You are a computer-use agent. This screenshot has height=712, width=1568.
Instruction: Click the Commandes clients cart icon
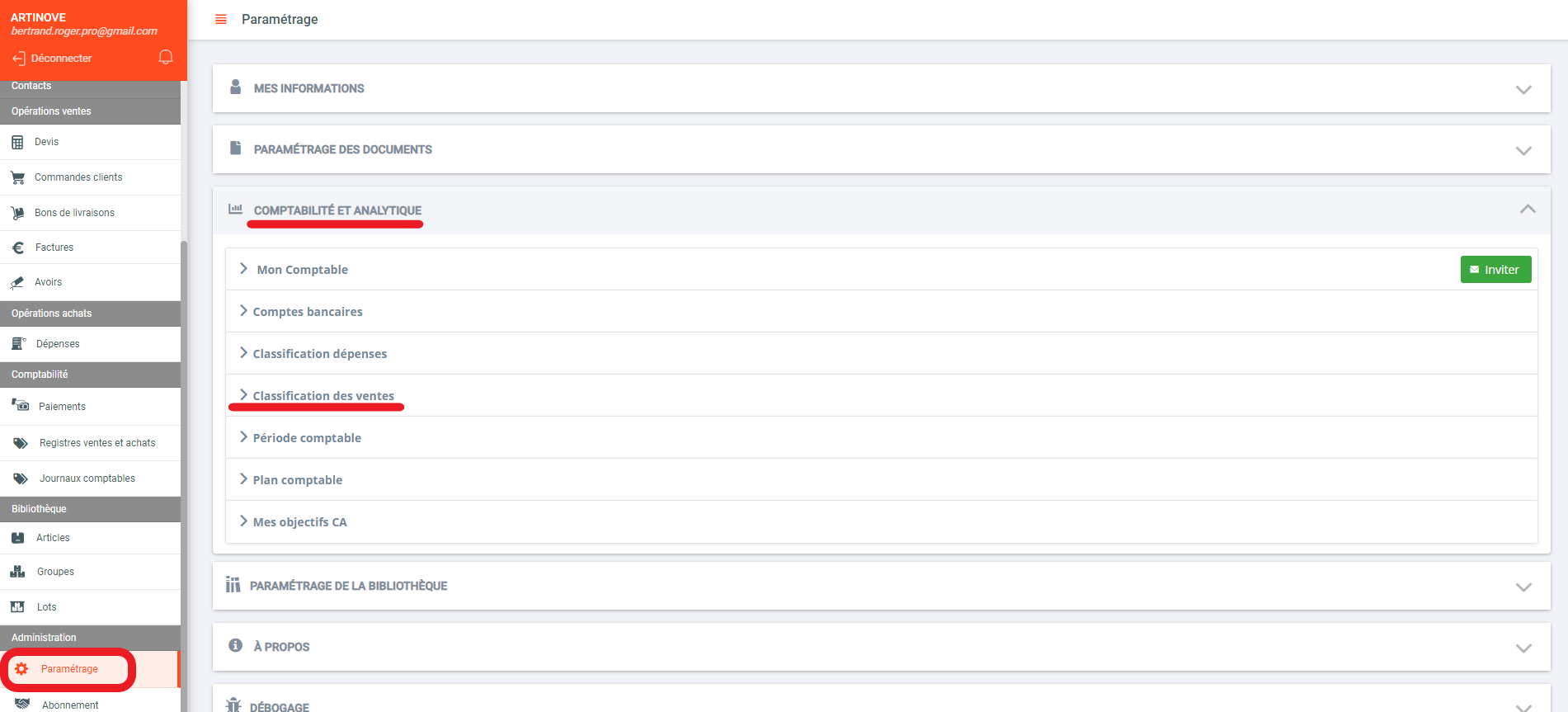point(17,178)
